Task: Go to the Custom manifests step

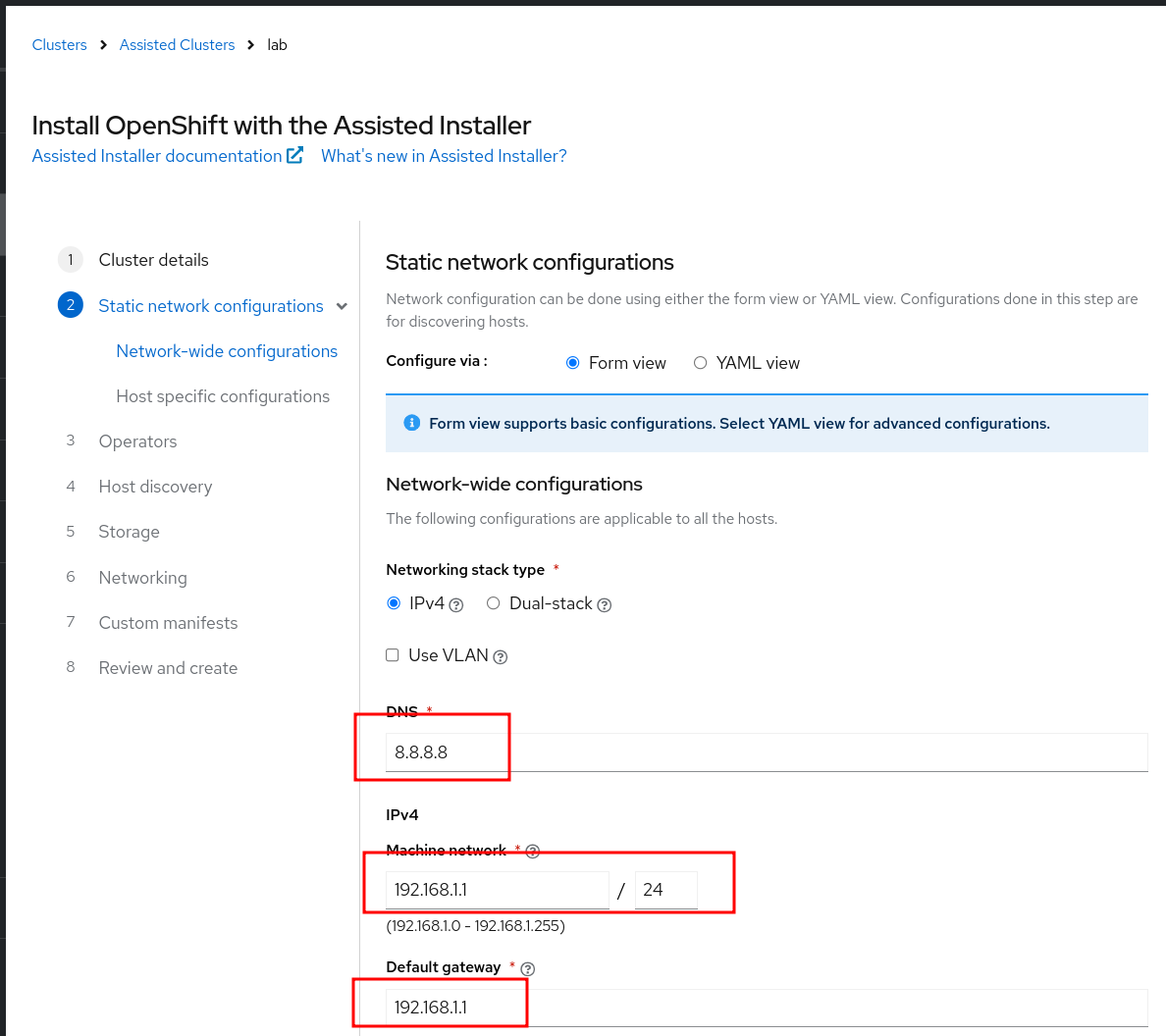Action: tap(168, 623)
